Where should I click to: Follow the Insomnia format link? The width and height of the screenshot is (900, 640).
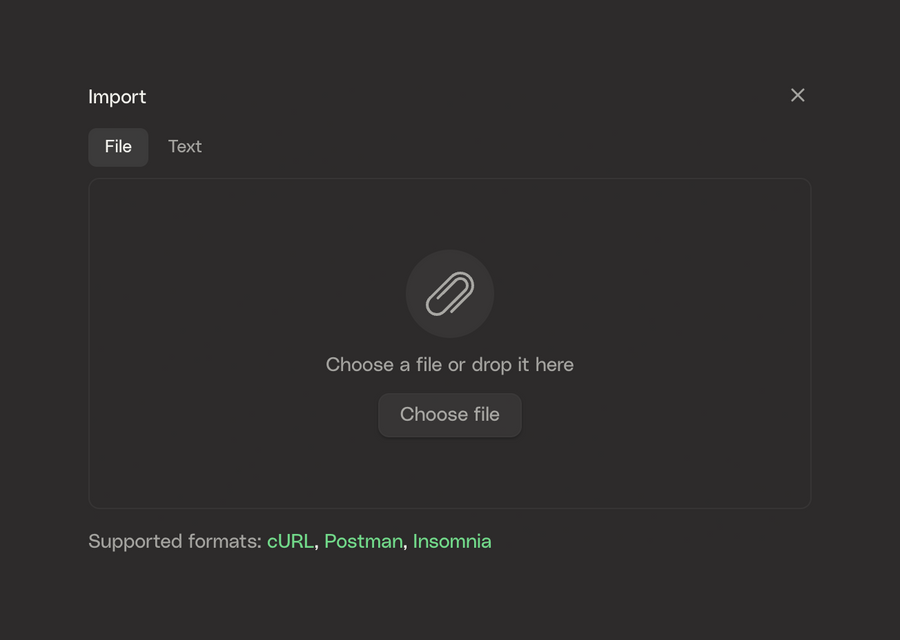(452, 541)
